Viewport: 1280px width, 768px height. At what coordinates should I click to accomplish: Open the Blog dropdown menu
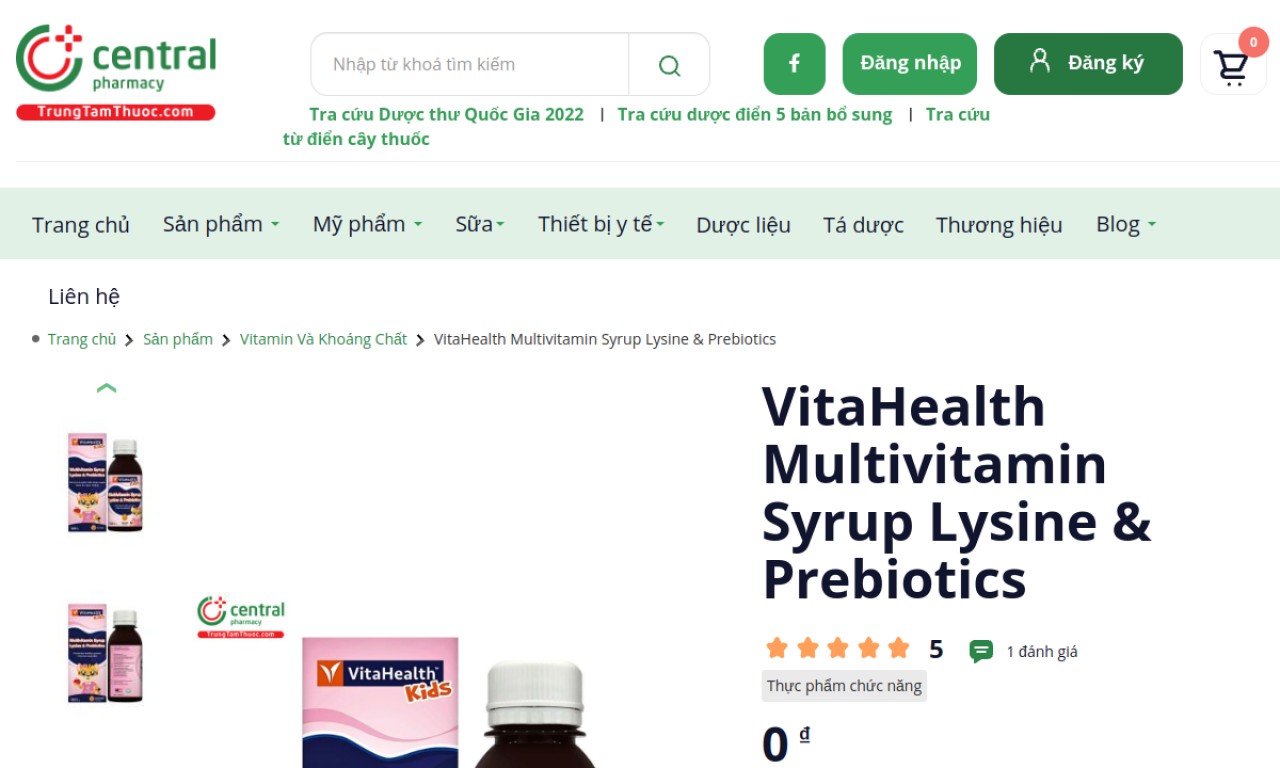click(x=1126, y=224)
